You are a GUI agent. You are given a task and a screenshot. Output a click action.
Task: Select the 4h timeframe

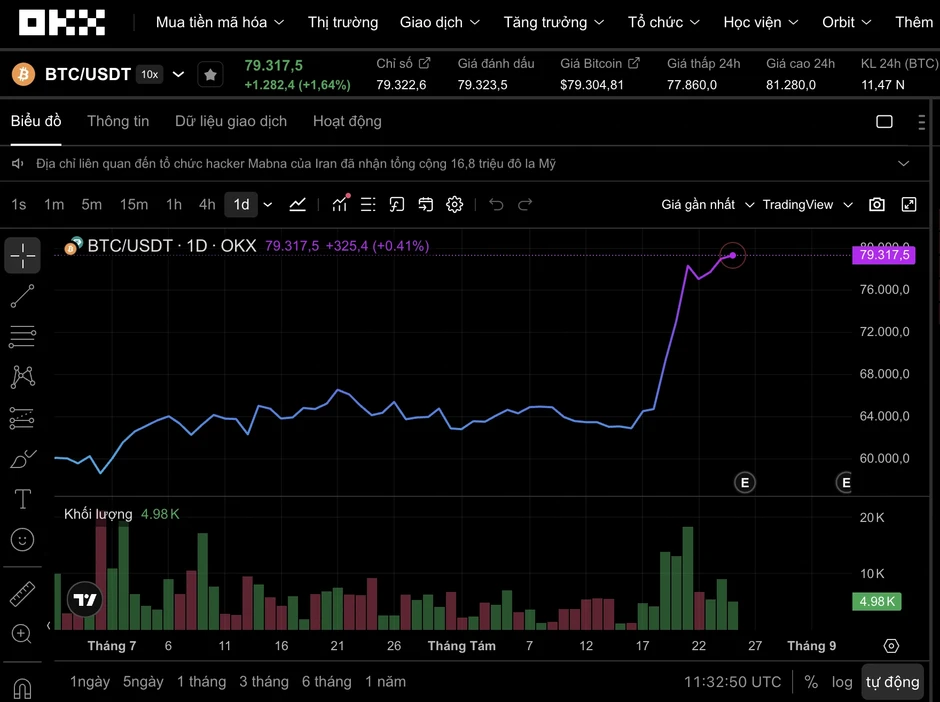pos(207,205)
